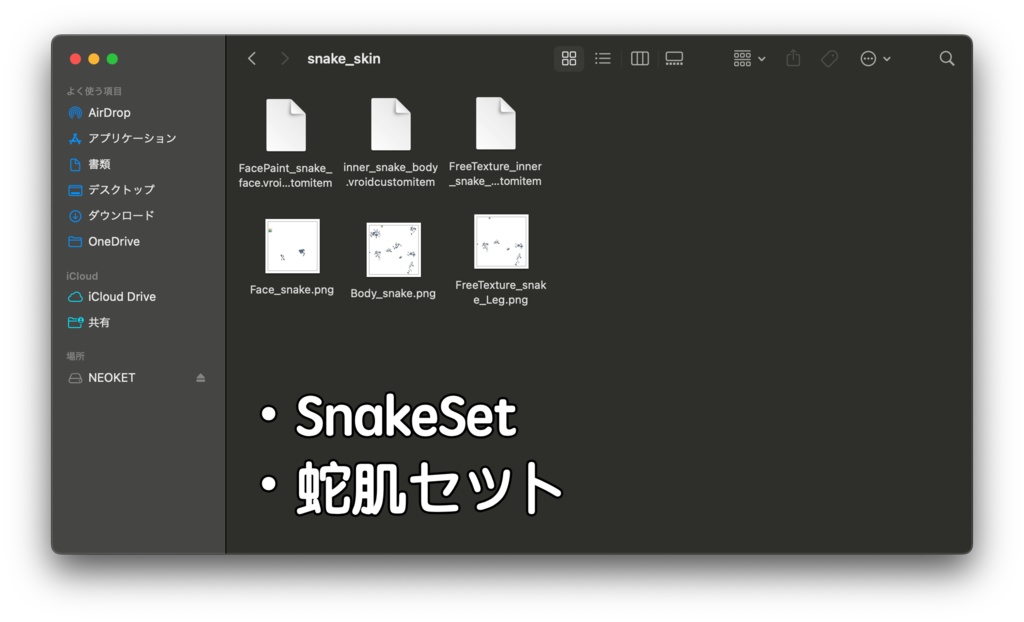Open the Tags tool in the toolbar
The image size is (1024, 622).
tap(829, 58)
